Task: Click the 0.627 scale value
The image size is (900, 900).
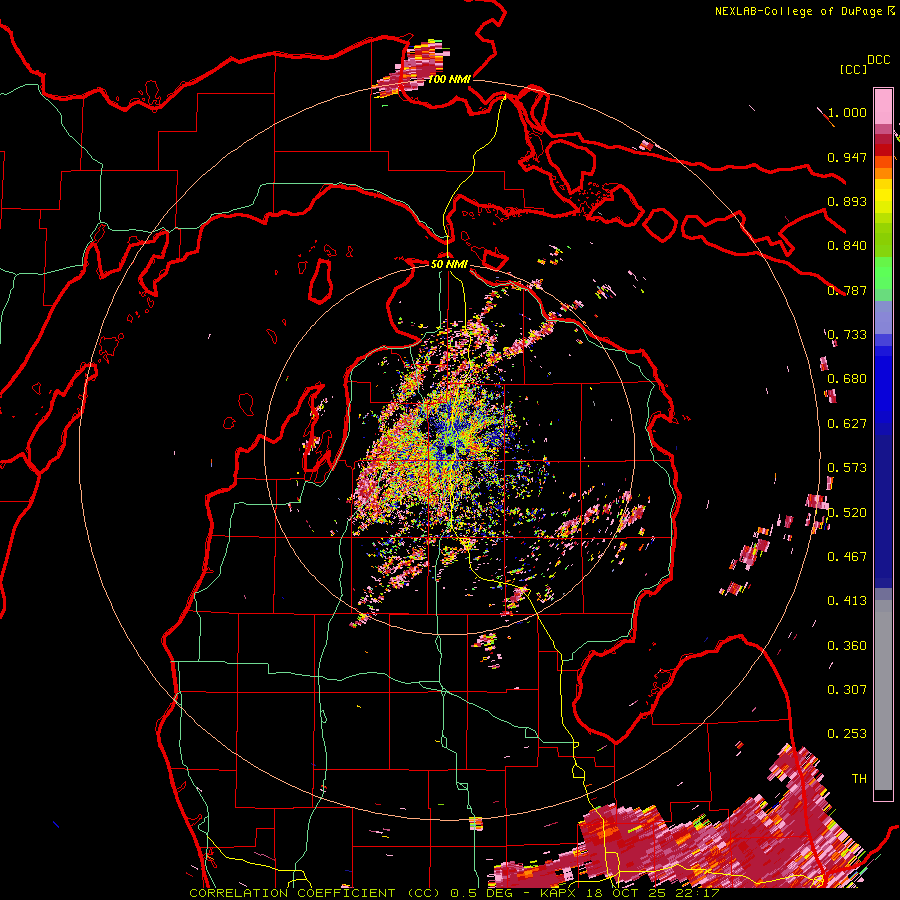Action: tap(847, 424)
